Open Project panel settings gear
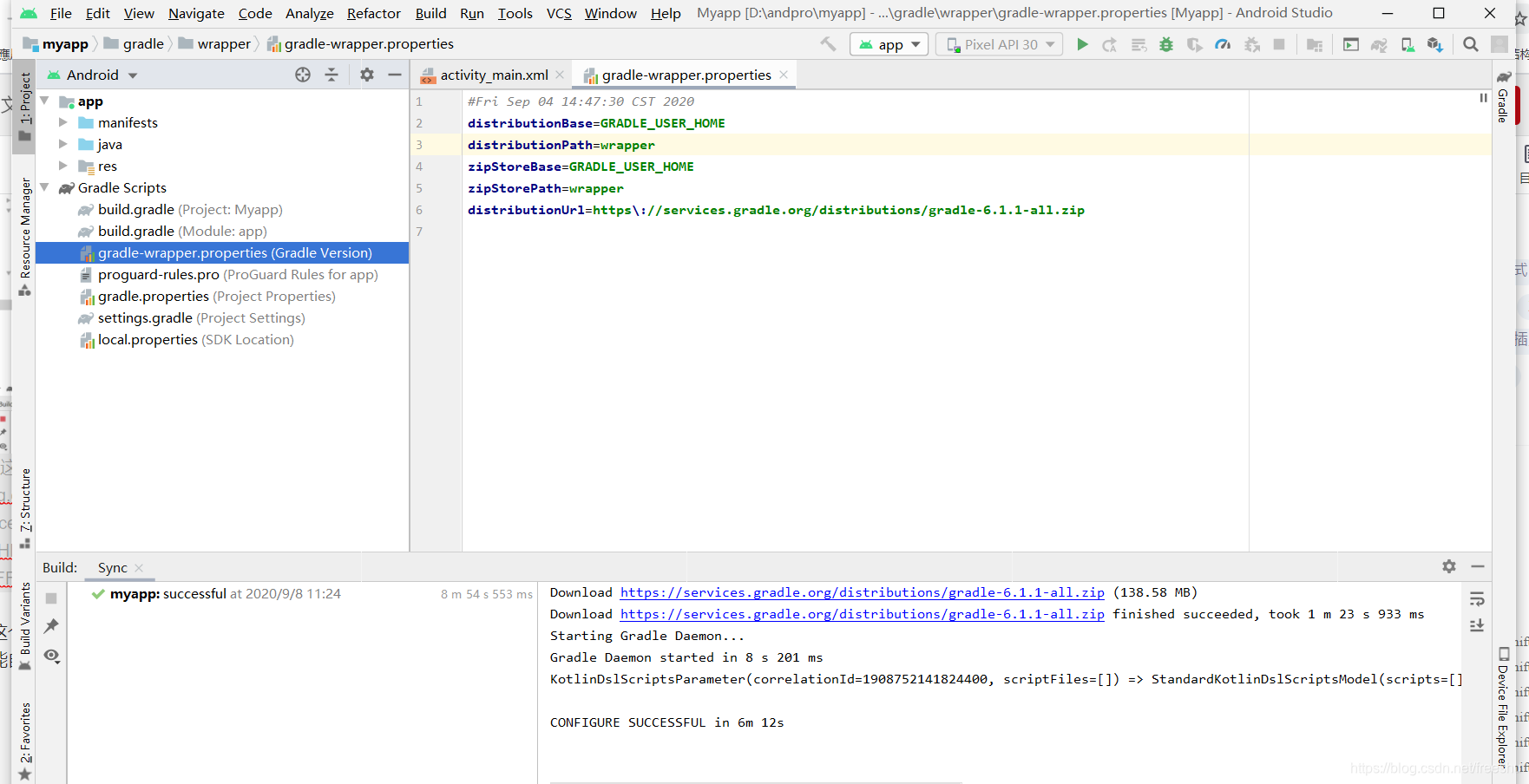 [x=367, y=75]
